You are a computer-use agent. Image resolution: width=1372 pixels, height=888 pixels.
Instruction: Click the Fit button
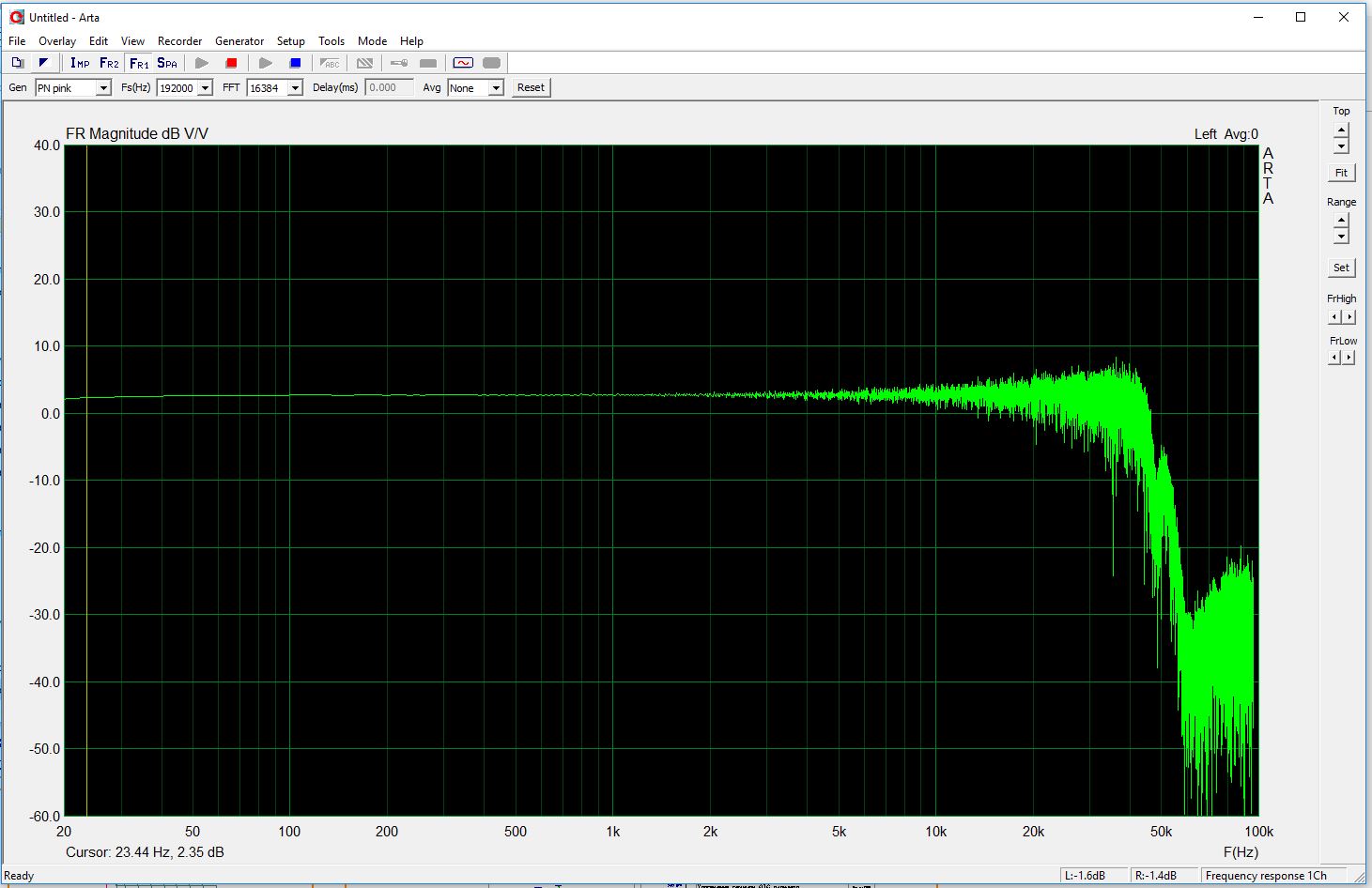point(1341,173)
